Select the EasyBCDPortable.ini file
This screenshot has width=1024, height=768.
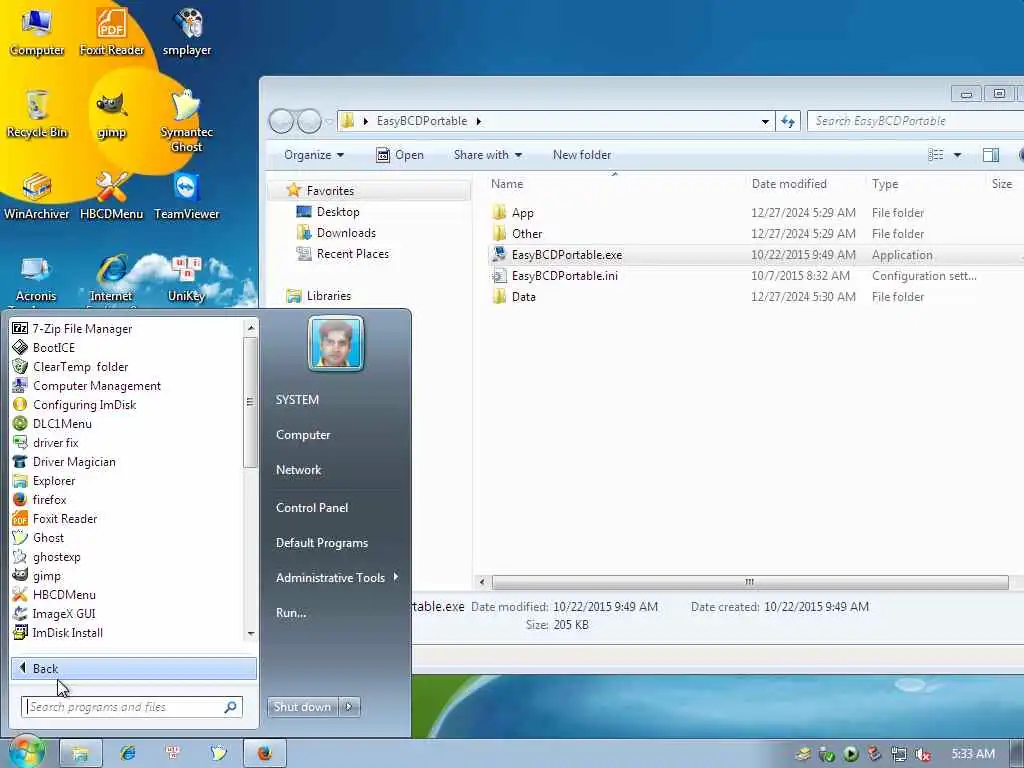(x=564, y=276)
